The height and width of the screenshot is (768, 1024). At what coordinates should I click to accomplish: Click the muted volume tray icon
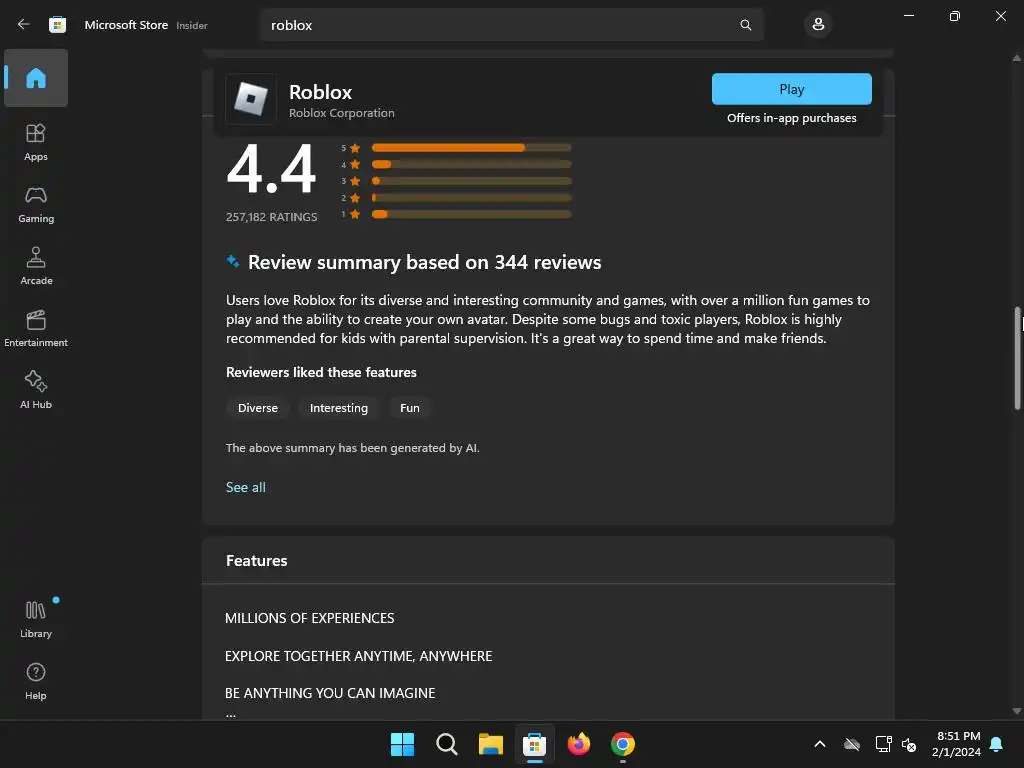(x=909, y=744)
